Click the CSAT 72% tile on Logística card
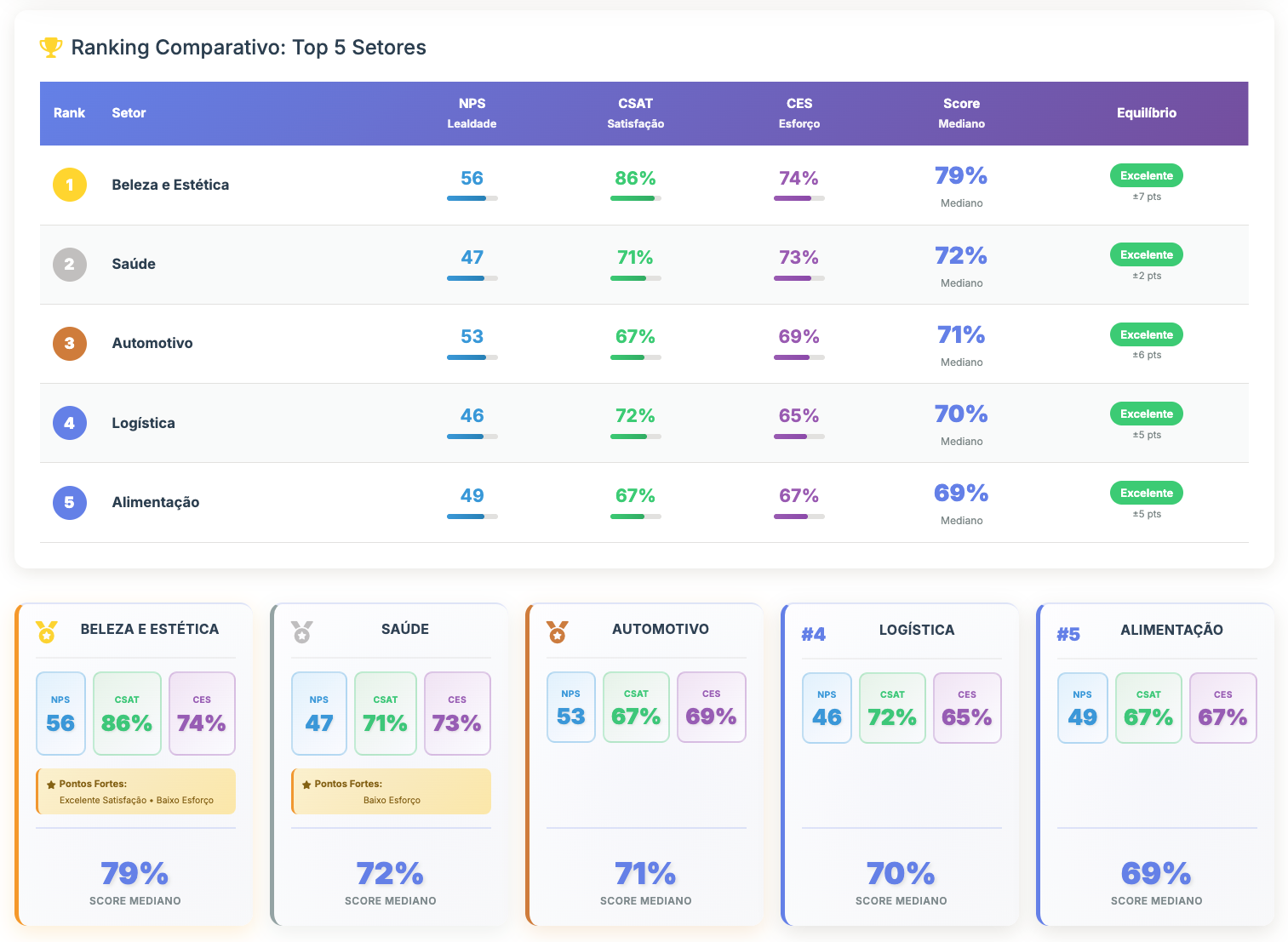The width and height of the screenshot is (1288, 942). [892, 708]
